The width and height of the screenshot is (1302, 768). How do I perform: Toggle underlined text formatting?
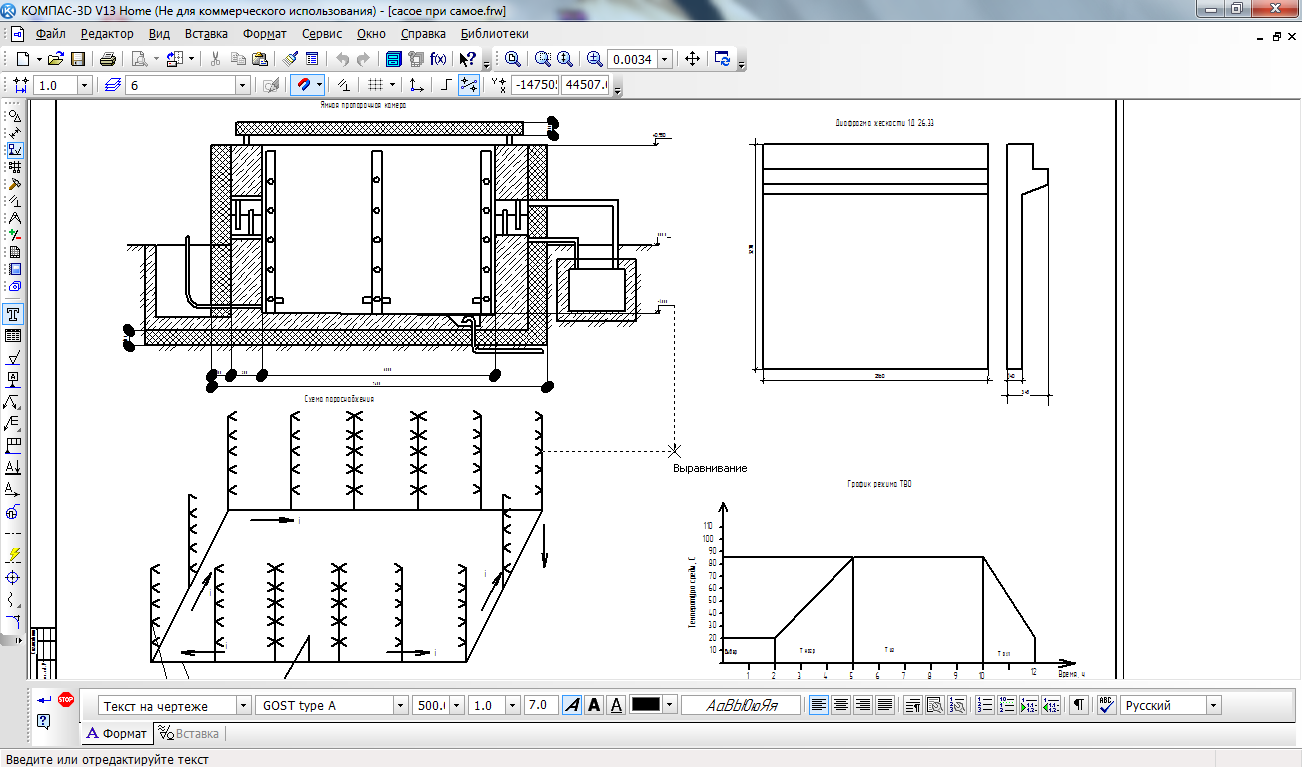pyautogui.click(x=616, y=705)
